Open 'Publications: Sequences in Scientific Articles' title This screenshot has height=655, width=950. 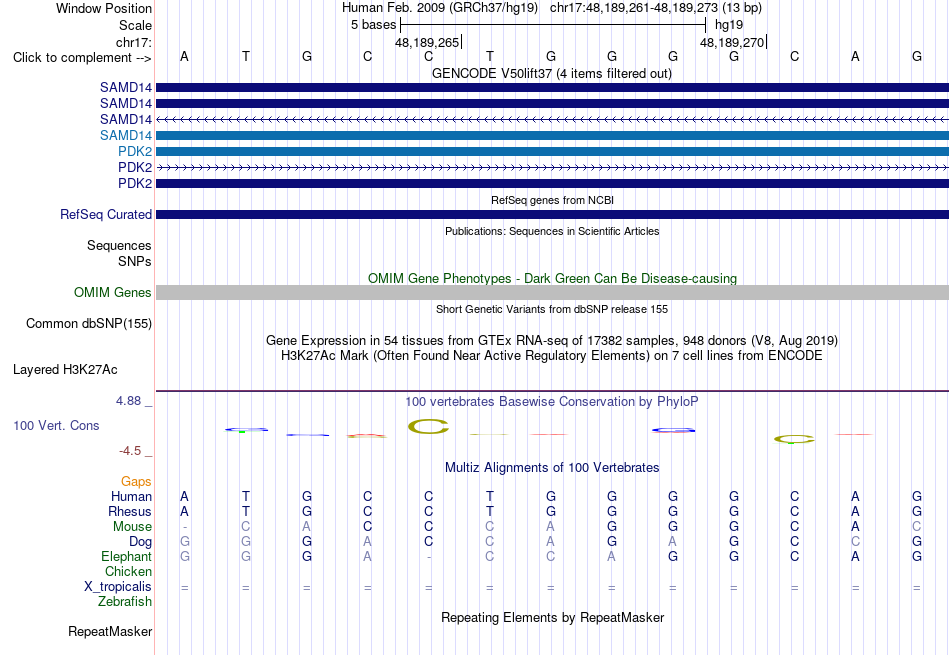[x=552, y=231]
